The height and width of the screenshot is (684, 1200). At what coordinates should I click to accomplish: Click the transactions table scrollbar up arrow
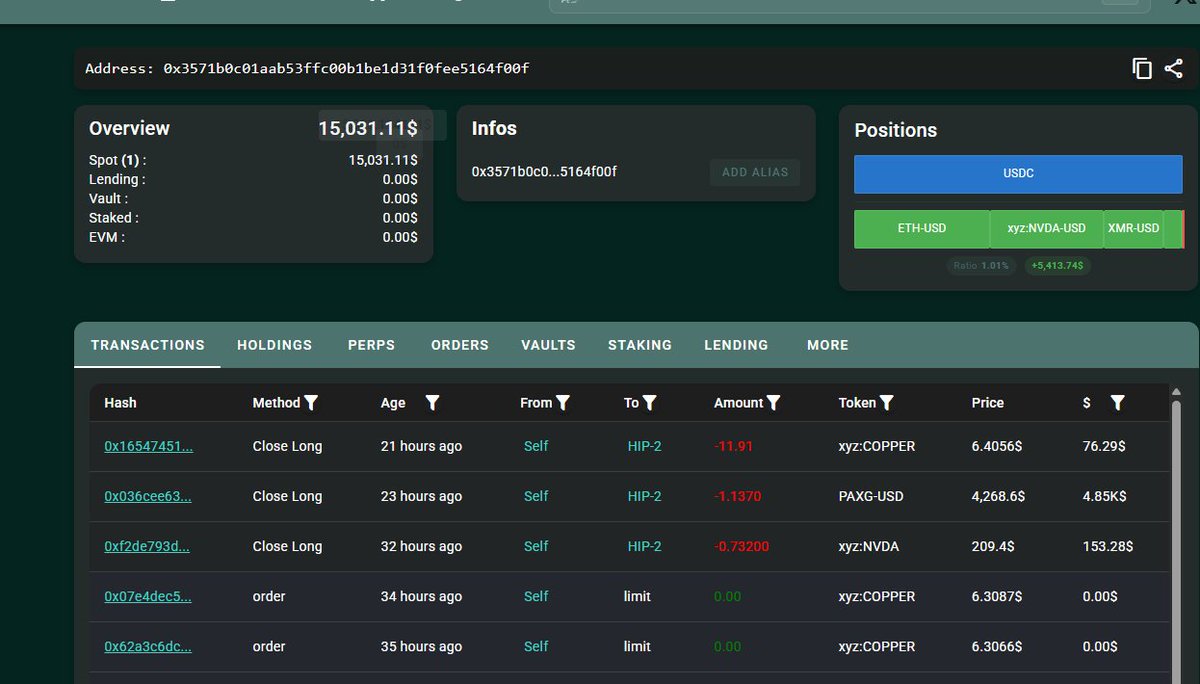click(1177, 393)
